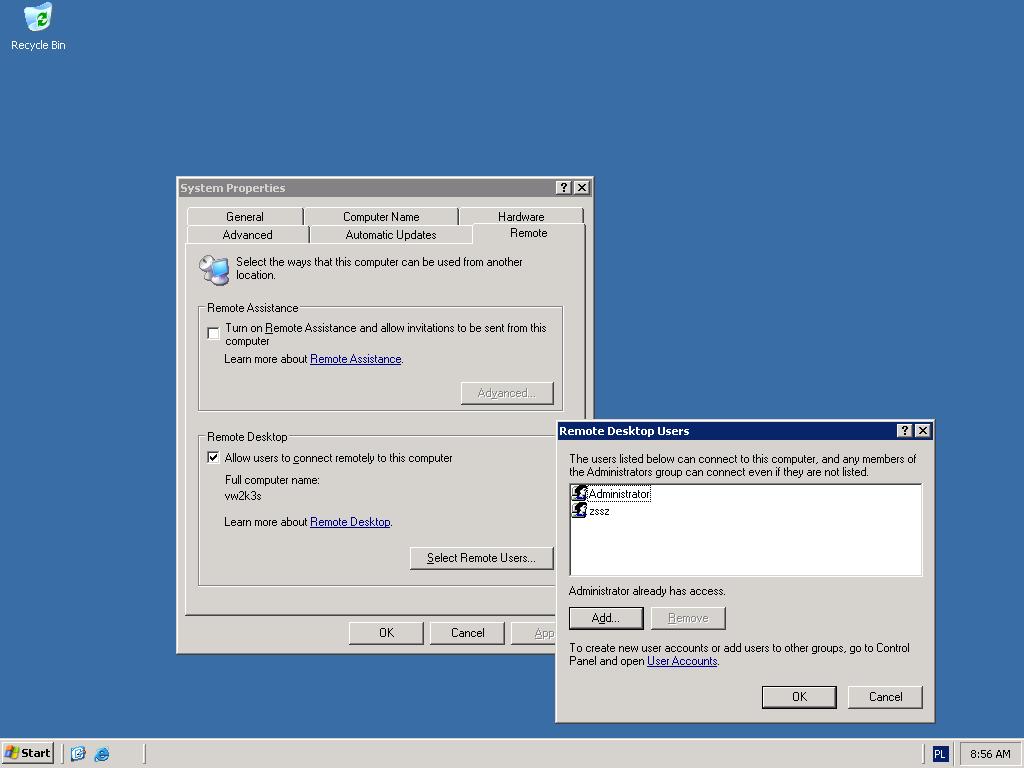Open the Advanced tab
Image resolution: width=1024 pixels, height=768 pixels.
click(x=248, y=234)
